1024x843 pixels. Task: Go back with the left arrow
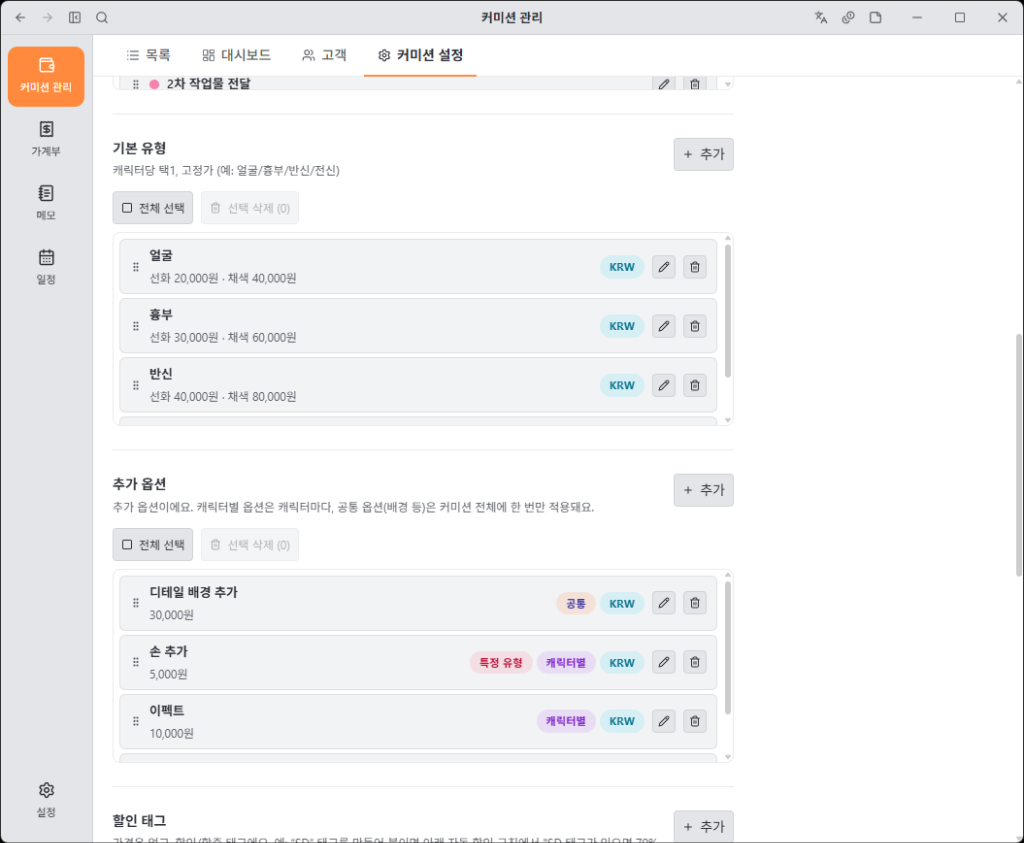coord(20,18)
